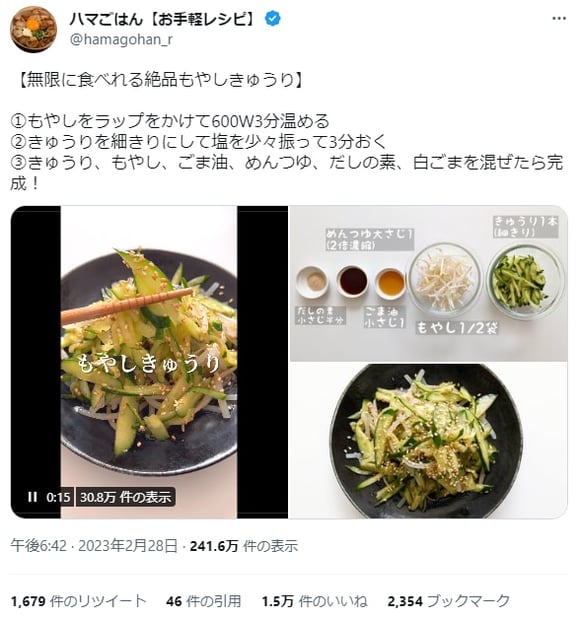Click the 241.6万 件の表示 view count

[x=244, y=546]
